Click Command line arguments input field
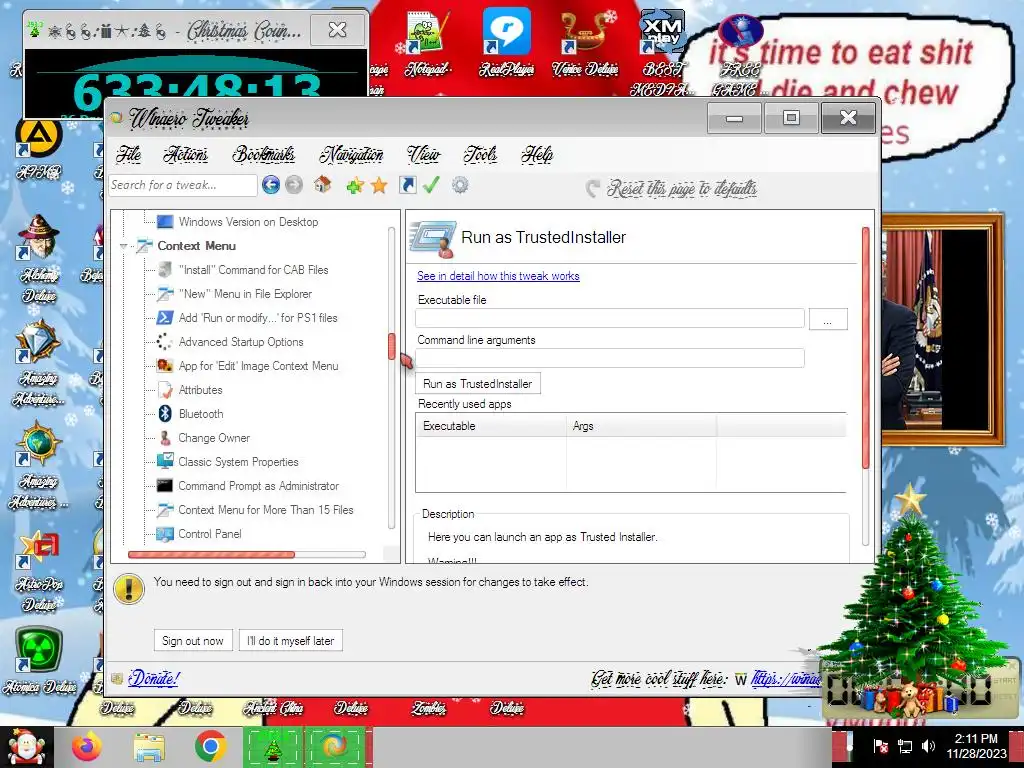The width and height of the screenshot is (1024, 768). 609,358
